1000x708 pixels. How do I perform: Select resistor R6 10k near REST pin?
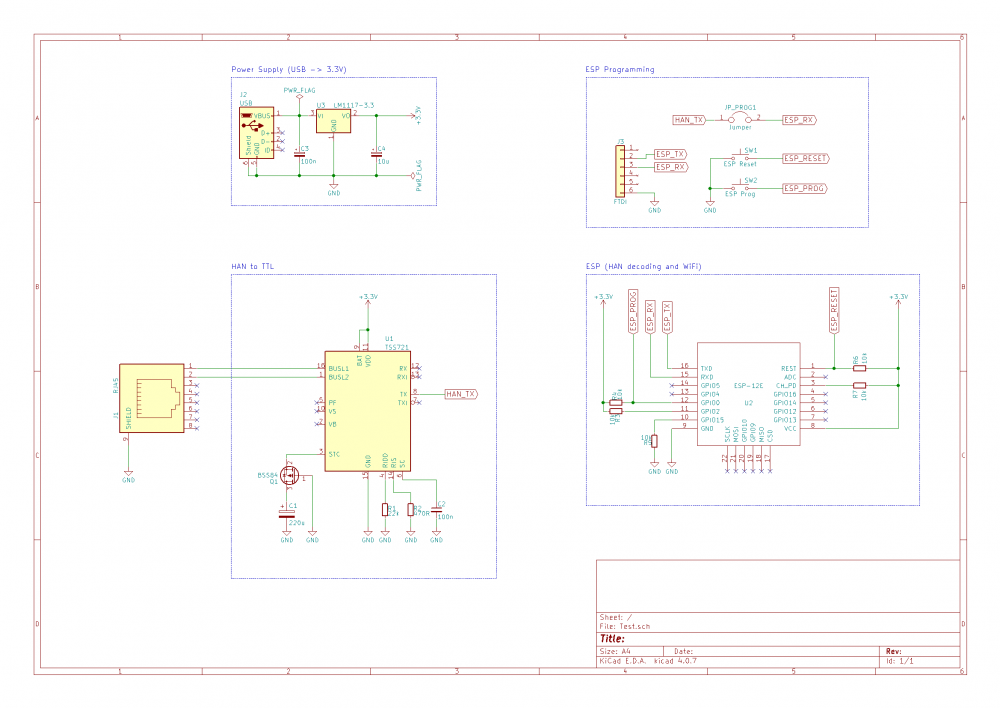coord(860,368)
